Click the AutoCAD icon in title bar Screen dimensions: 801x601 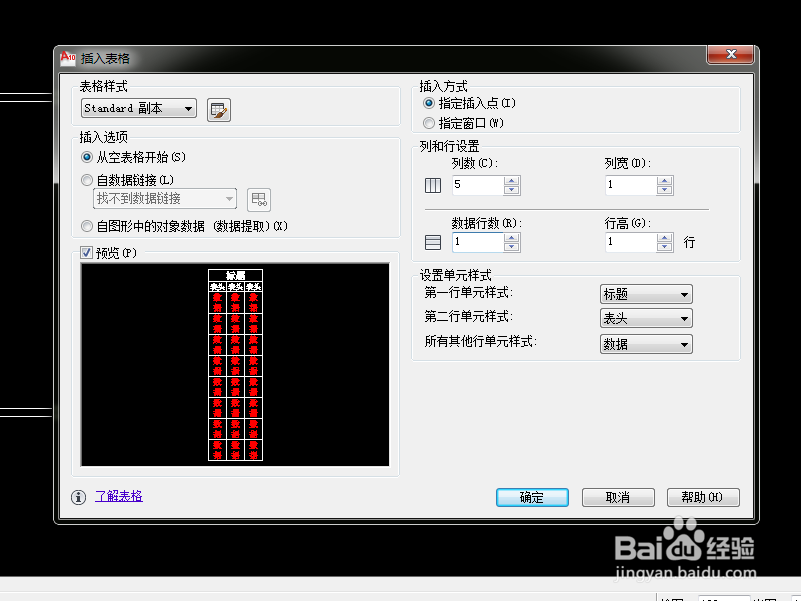pos(67,58)
